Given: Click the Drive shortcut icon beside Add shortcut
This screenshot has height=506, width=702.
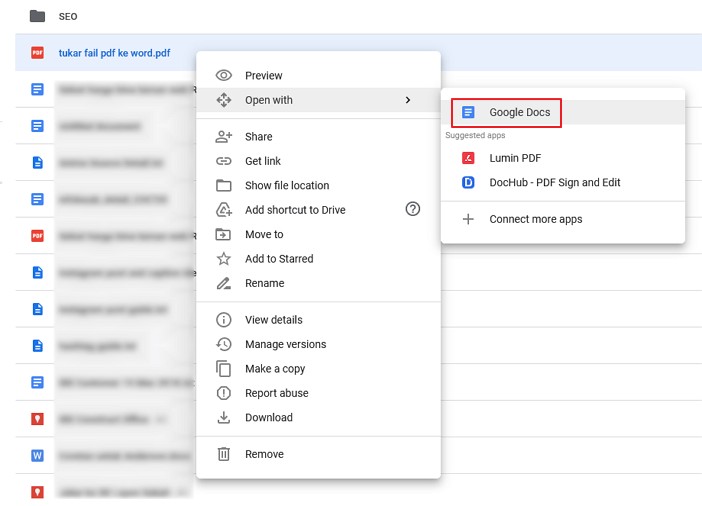Looking at the screenshot, I should pyautogui.click(x=223, y=210).
